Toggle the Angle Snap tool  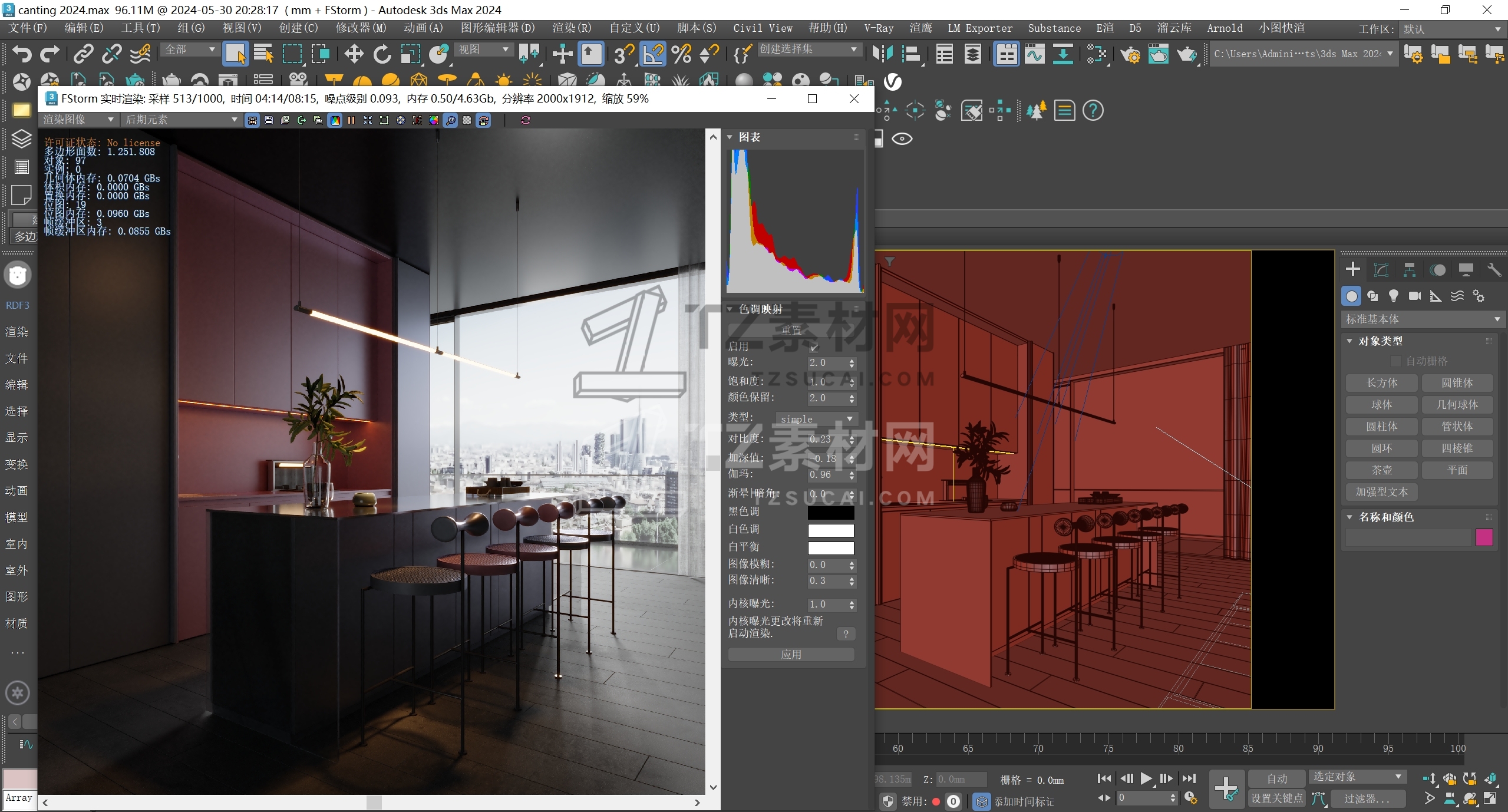coord(653,54)
